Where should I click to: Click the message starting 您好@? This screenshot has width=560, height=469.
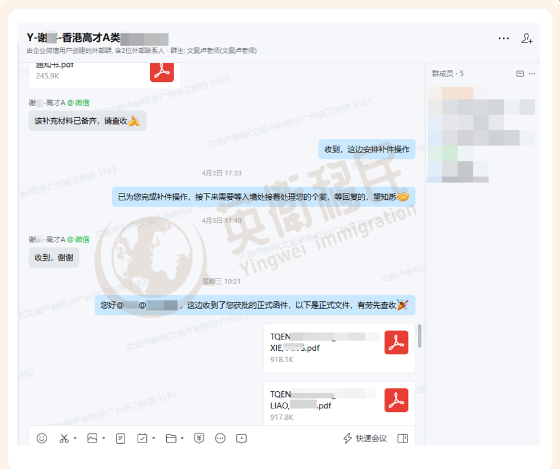pyautogui.click(x=255, y=305)
